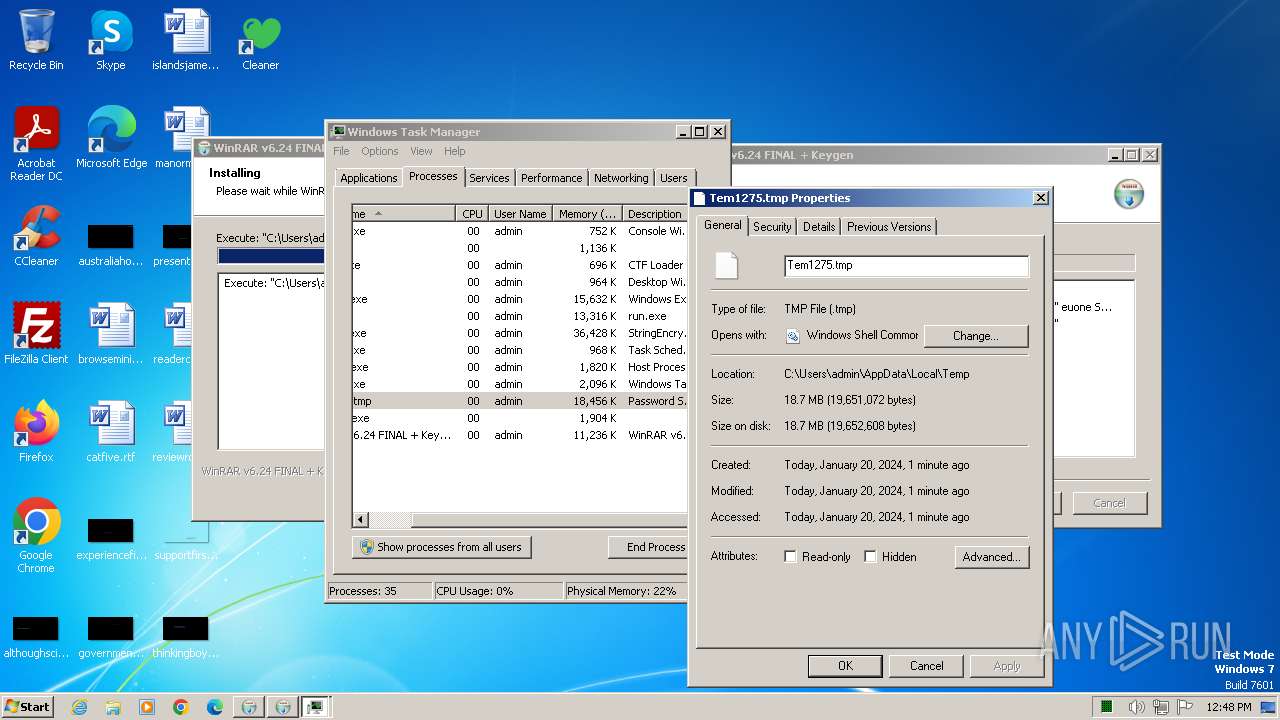Open the View menu in Task Manager
Image resolution: width=1280 pixels, height=720 pixels.
tap(421, 151)
